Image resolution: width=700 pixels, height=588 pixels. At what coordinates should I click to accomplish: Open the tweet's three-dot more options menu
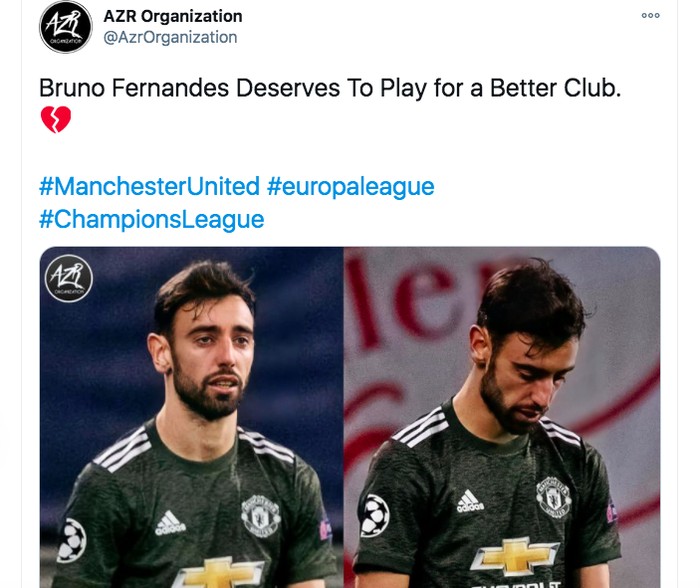click(650, 16)
